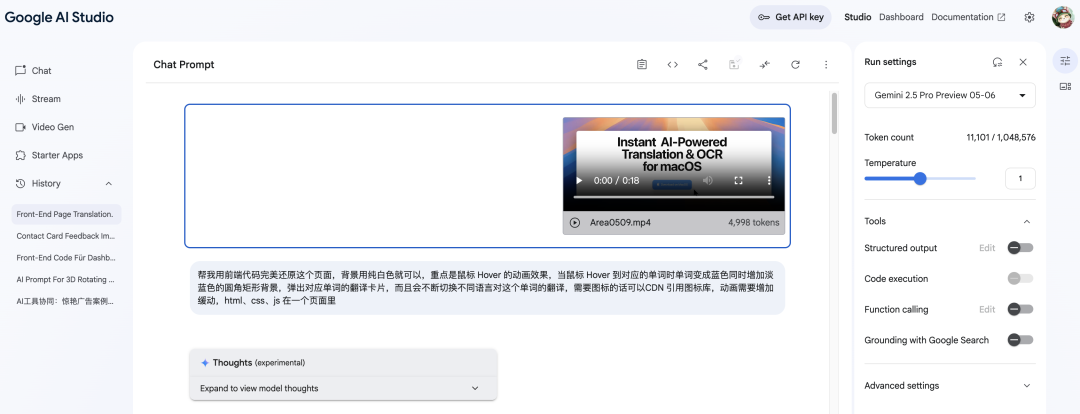Open the Chat section in sidebar
Screen dimensions: 1080x414
click(33, 71)
